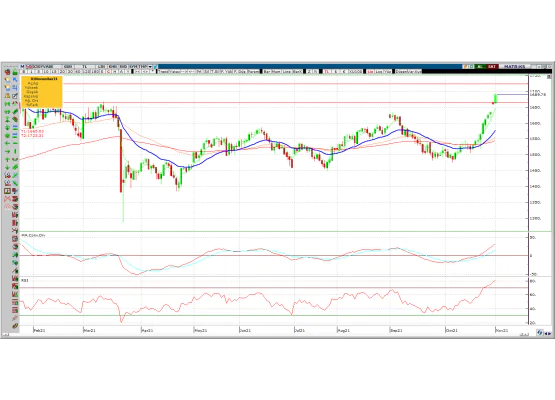The width and height of the screenshot is (555, 400).
Task: Select the 120 minute period button
Action: [x=86, y=71]
